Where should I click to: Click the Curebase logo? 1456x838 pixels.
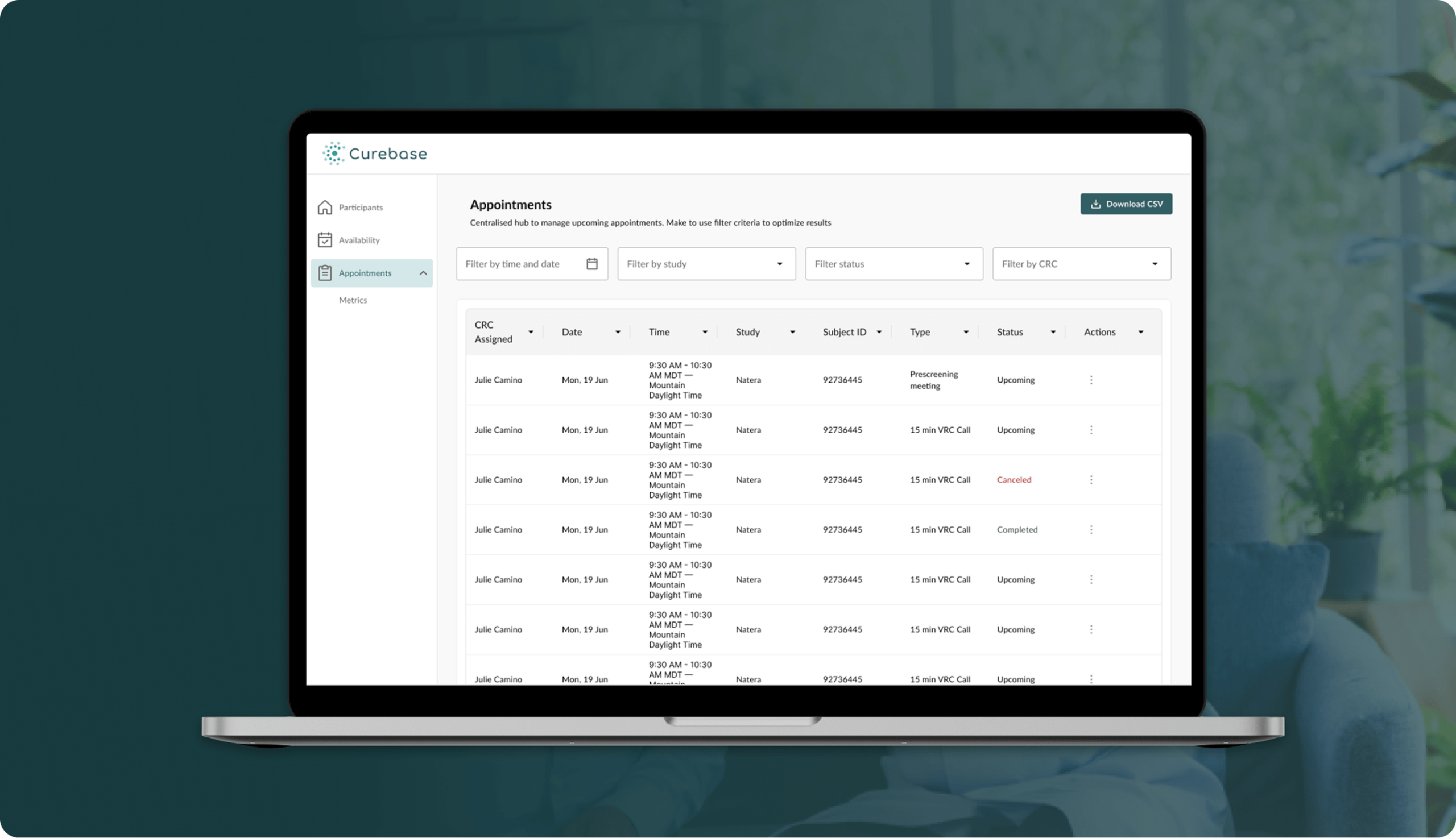coord(375,154)
